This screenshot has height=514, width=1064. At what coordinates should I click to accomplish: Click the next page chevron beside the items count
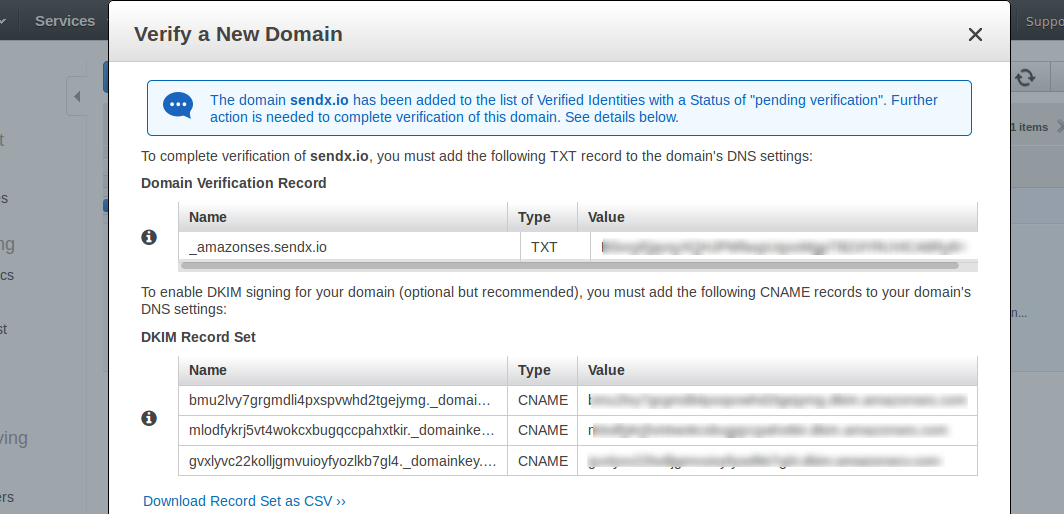click(1059, 127)
